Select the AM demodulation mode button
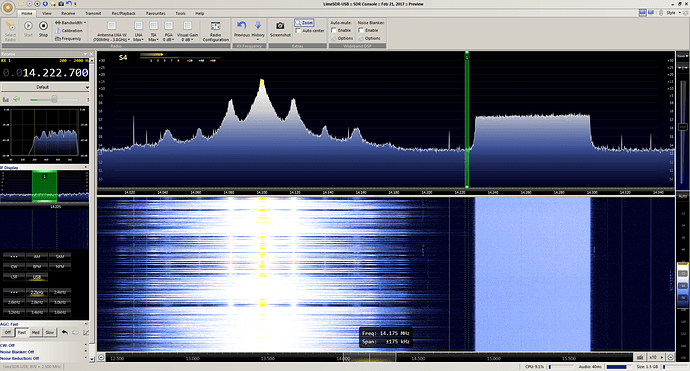The width and height of the screenshot is (690, 371). pyautogui.click(x=37, y=256)
